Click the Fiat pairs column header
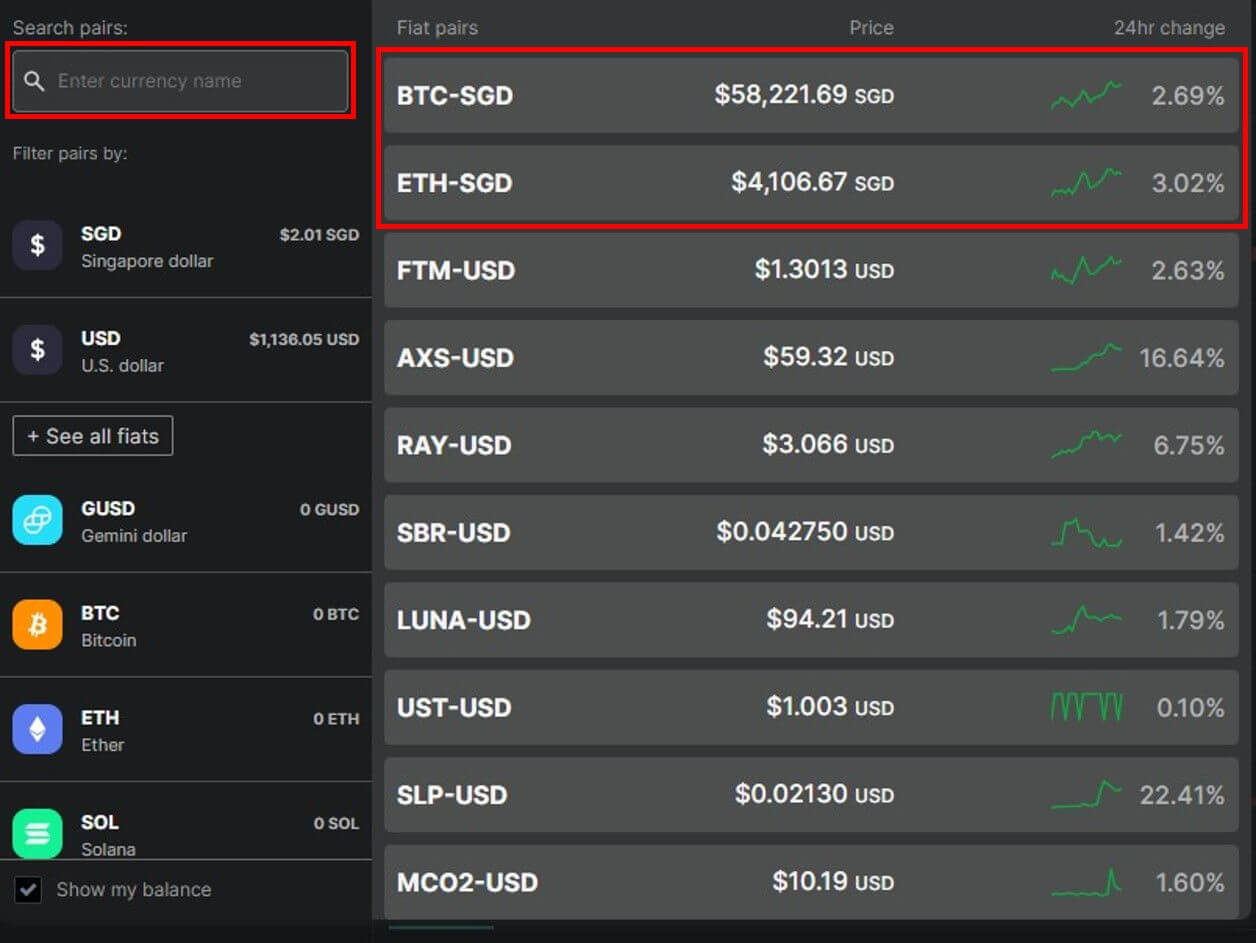Image resolution: width=1256 pixels, height=943 pixels. pos(437,27)
